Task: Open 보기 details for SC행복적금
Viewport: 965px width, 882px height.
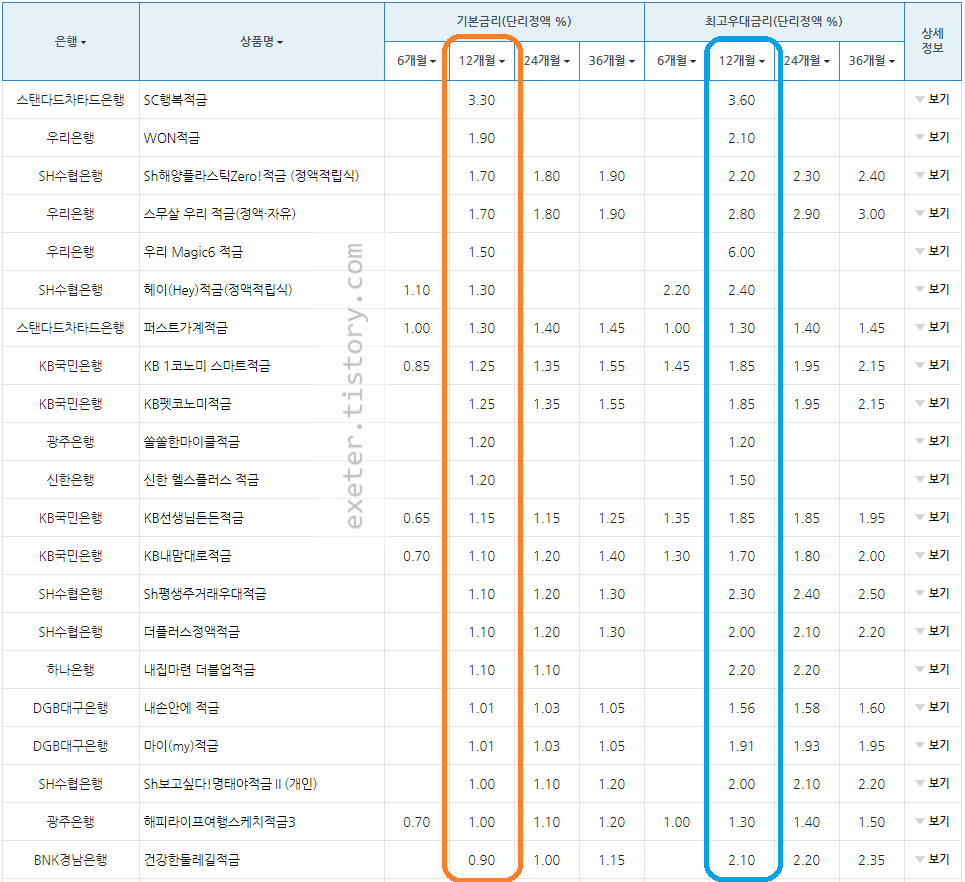Action: (x=932, y=99)
